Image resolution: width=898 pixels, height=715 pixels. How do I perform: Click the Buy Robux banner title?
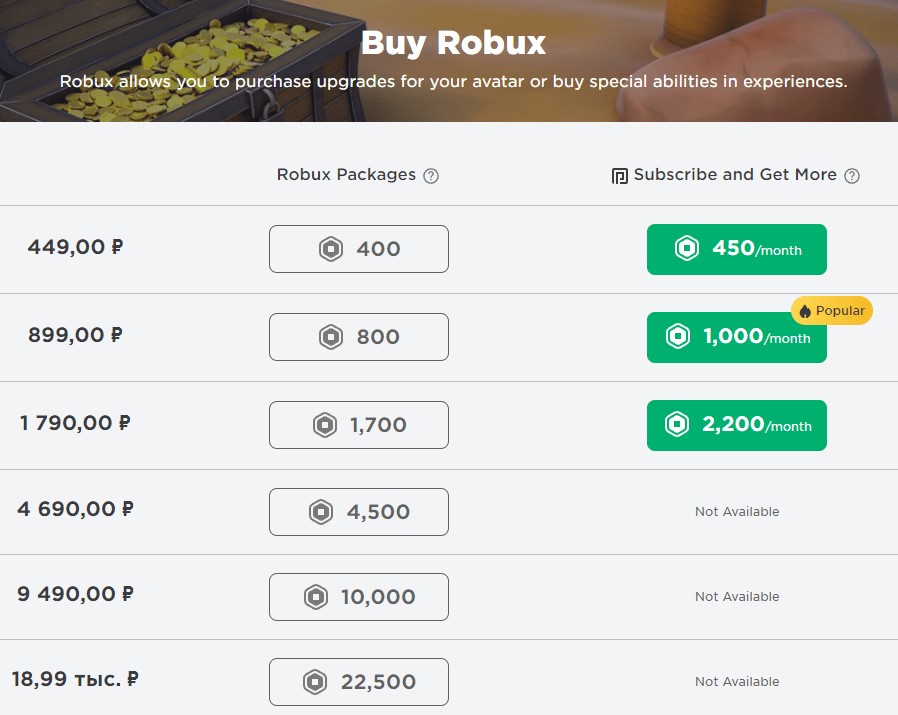453,42
